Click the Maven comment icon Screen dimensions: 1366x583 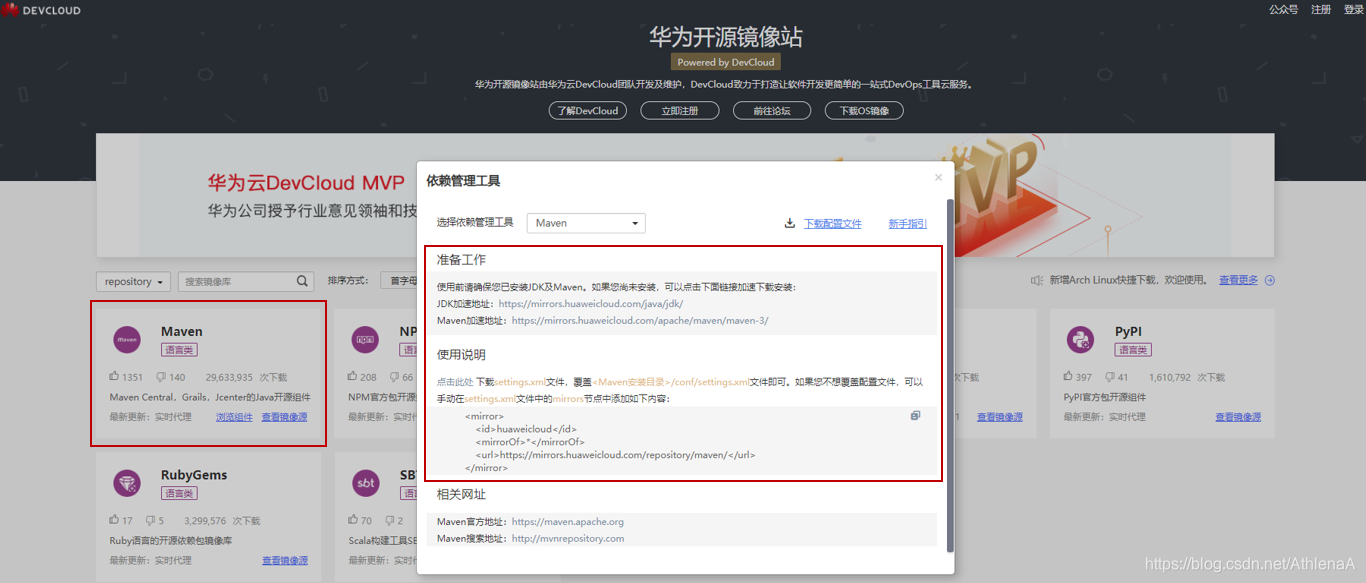[x=161, y=377]
